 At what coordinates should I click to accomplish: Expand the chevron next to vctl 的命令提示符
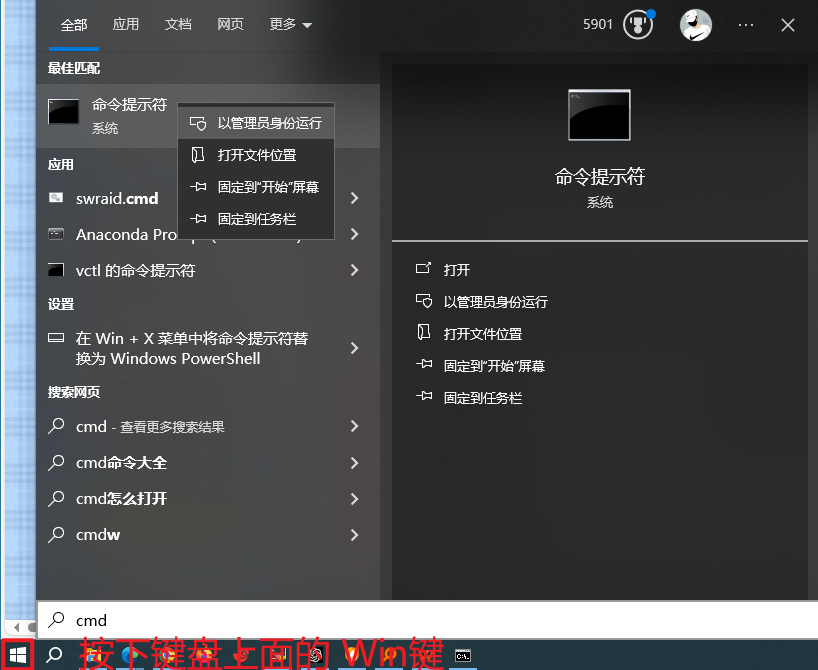click(355, 270)
